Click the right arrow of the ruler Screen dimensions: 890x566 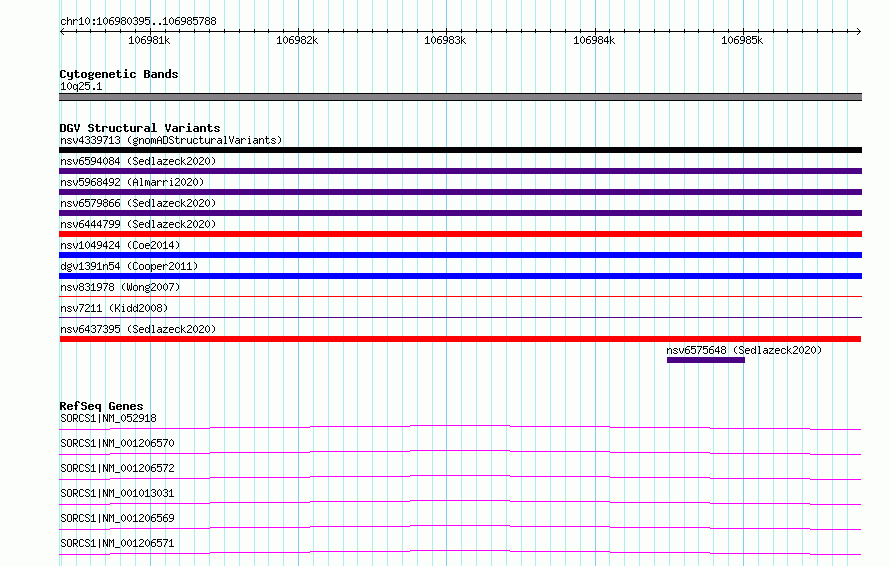point(858,31)
